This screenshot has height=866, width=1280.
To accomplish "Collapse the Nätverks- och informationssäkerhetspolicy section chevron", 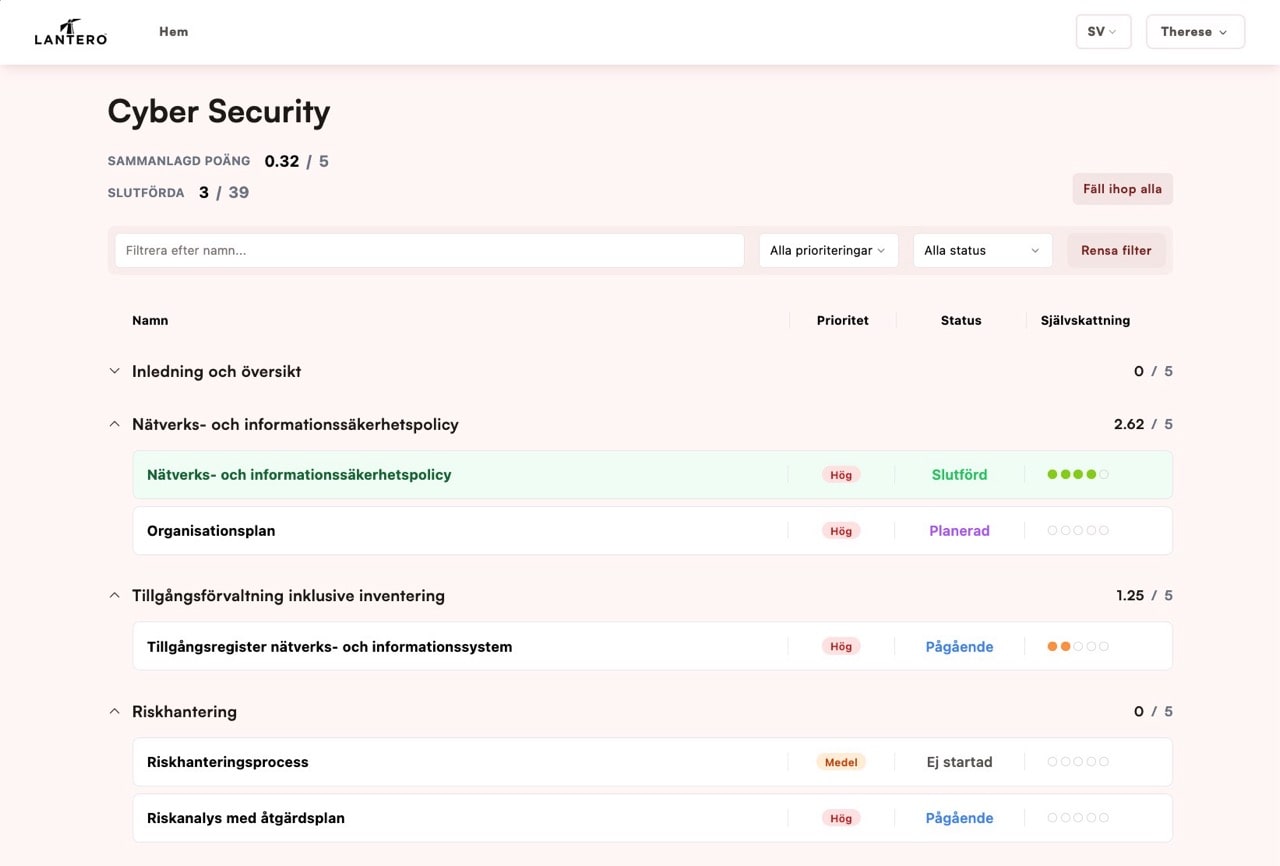I will 114,425.
